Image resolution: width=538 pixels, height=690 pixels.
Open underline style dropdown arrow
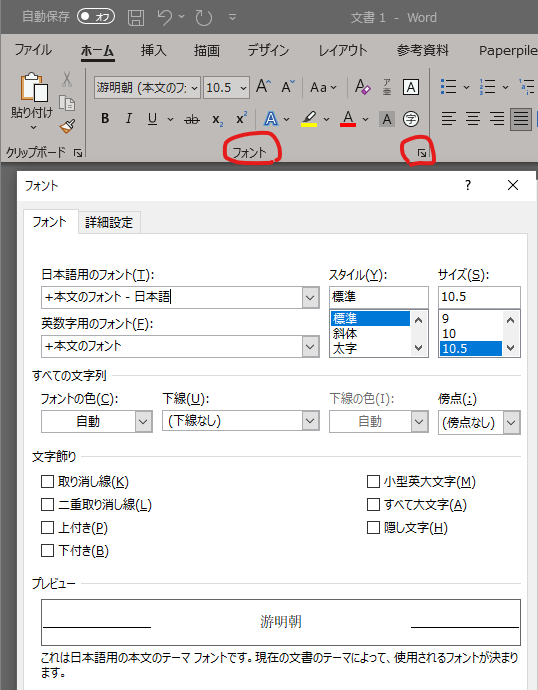tap(170, 119)
